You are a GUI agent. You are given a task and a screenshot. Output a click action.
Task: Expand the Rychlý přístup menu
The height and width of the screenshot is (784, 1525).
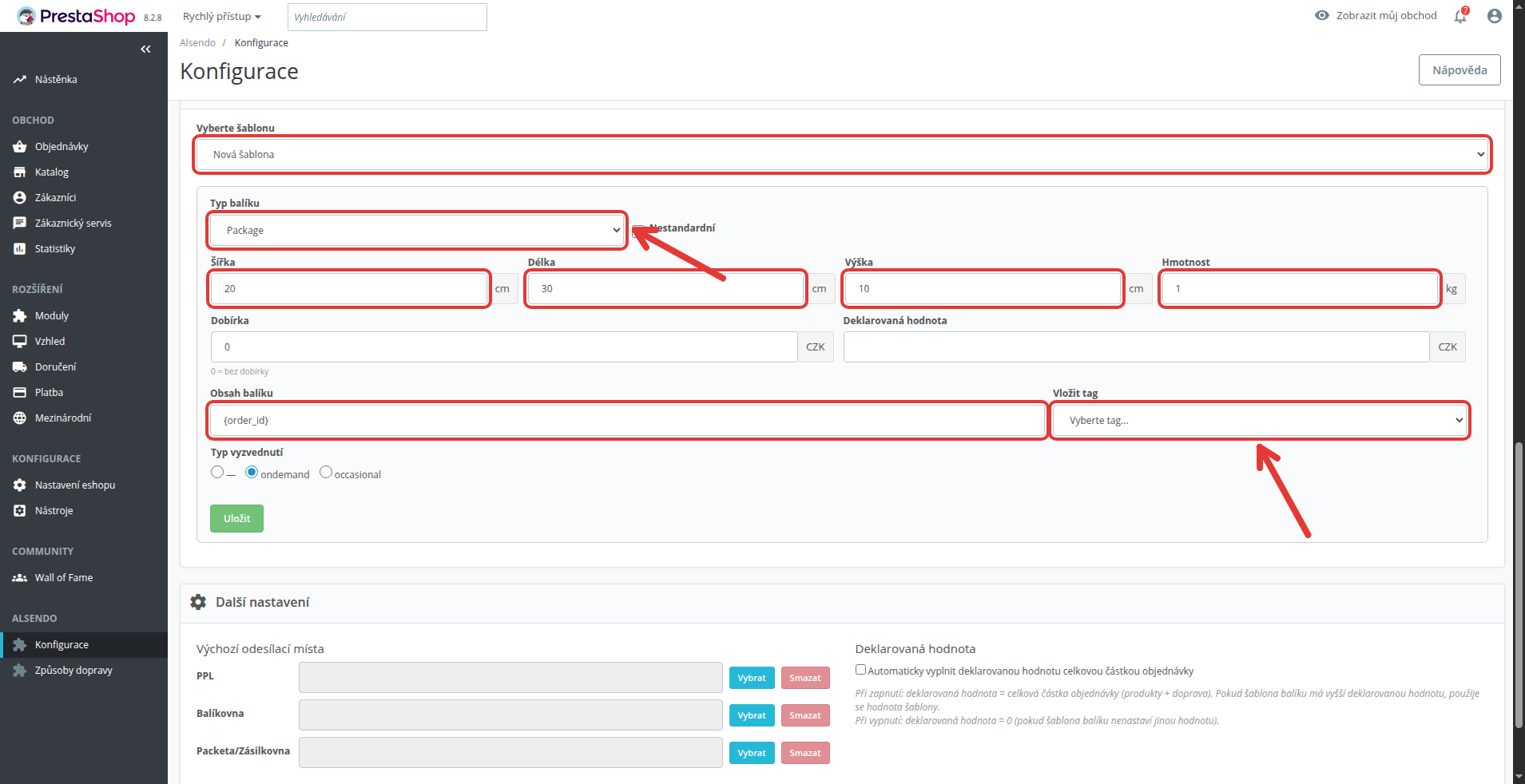point(222,17)
